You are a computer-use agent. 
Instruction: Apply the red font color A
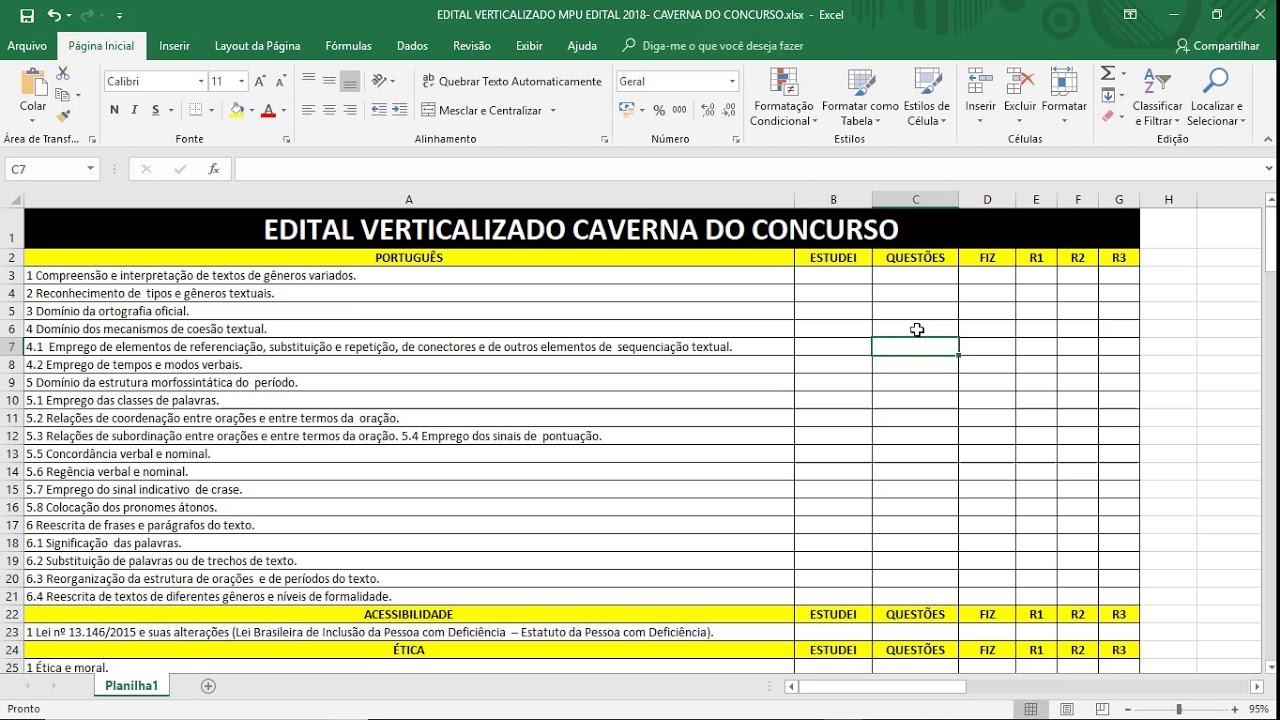coord(268,110)
